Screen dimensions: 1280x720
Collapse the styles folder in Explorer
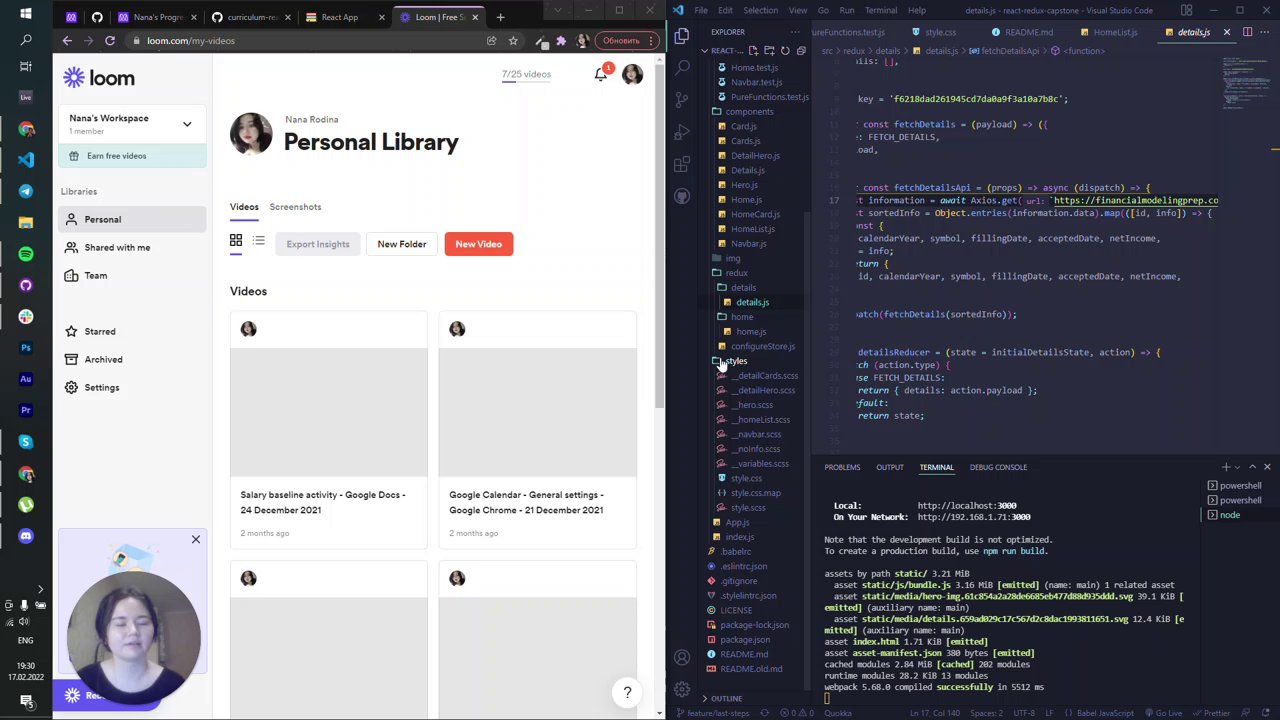tap(736, 361)
